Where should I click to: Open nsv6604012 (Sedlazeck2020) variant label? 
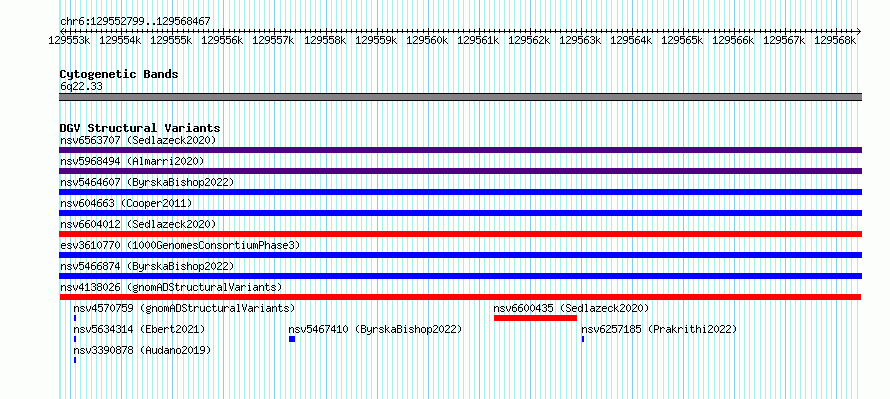138,224
